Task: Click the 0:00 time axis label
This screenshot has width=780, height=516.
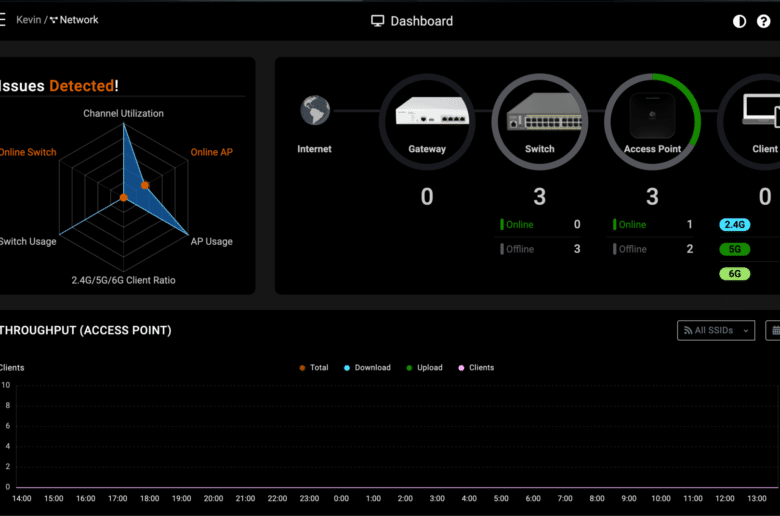Action: click(x=341, y=499)
